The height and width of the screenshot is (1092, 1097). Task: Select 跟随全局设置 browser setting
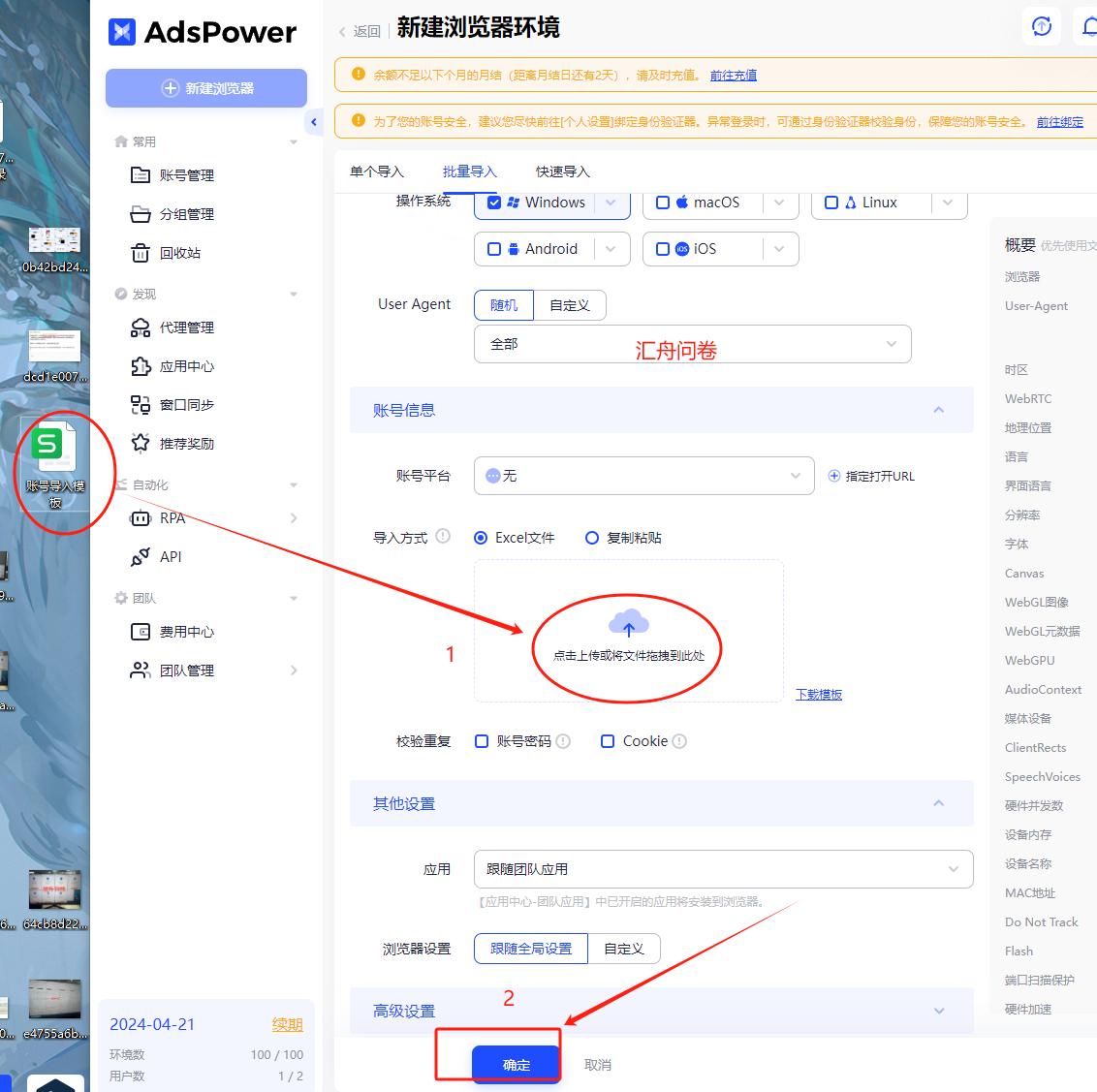point(531,949)
